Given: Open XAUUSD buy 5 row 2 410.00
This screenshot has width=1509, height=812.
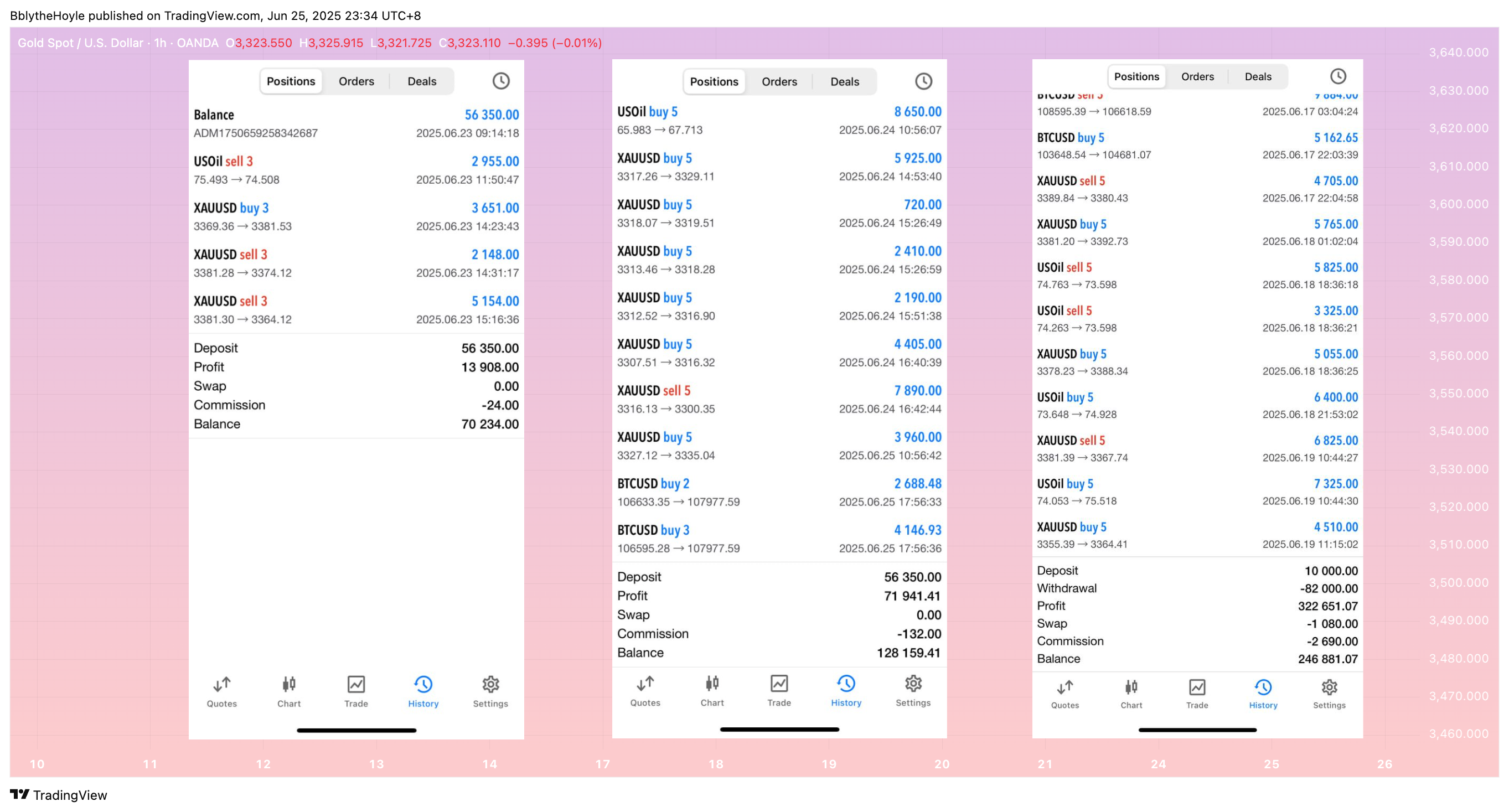Looking at the screenshot, I should click(x=779, y=260).
